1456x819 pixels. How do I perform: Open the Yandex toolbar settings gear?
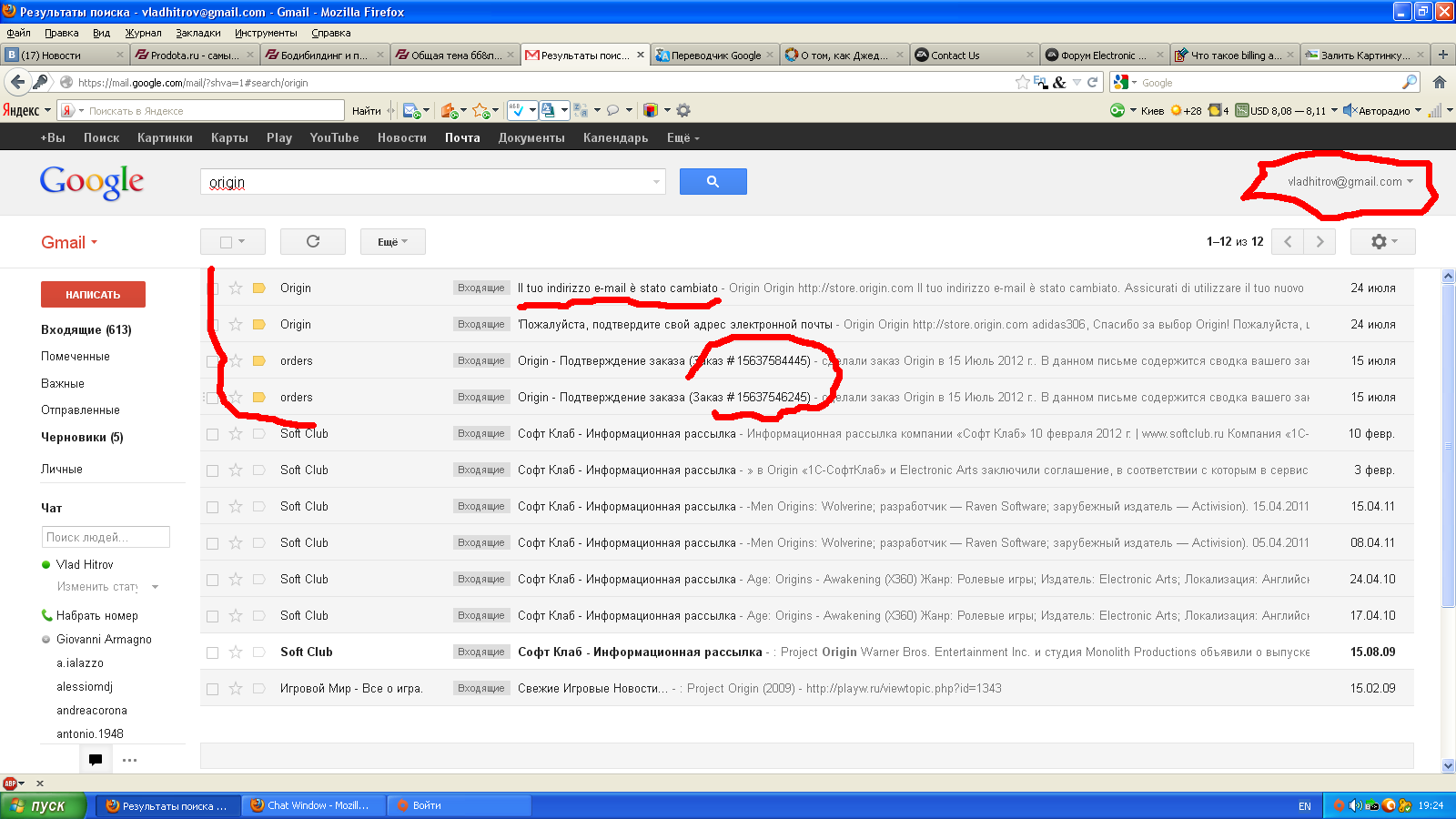click(x=683, y=110)
